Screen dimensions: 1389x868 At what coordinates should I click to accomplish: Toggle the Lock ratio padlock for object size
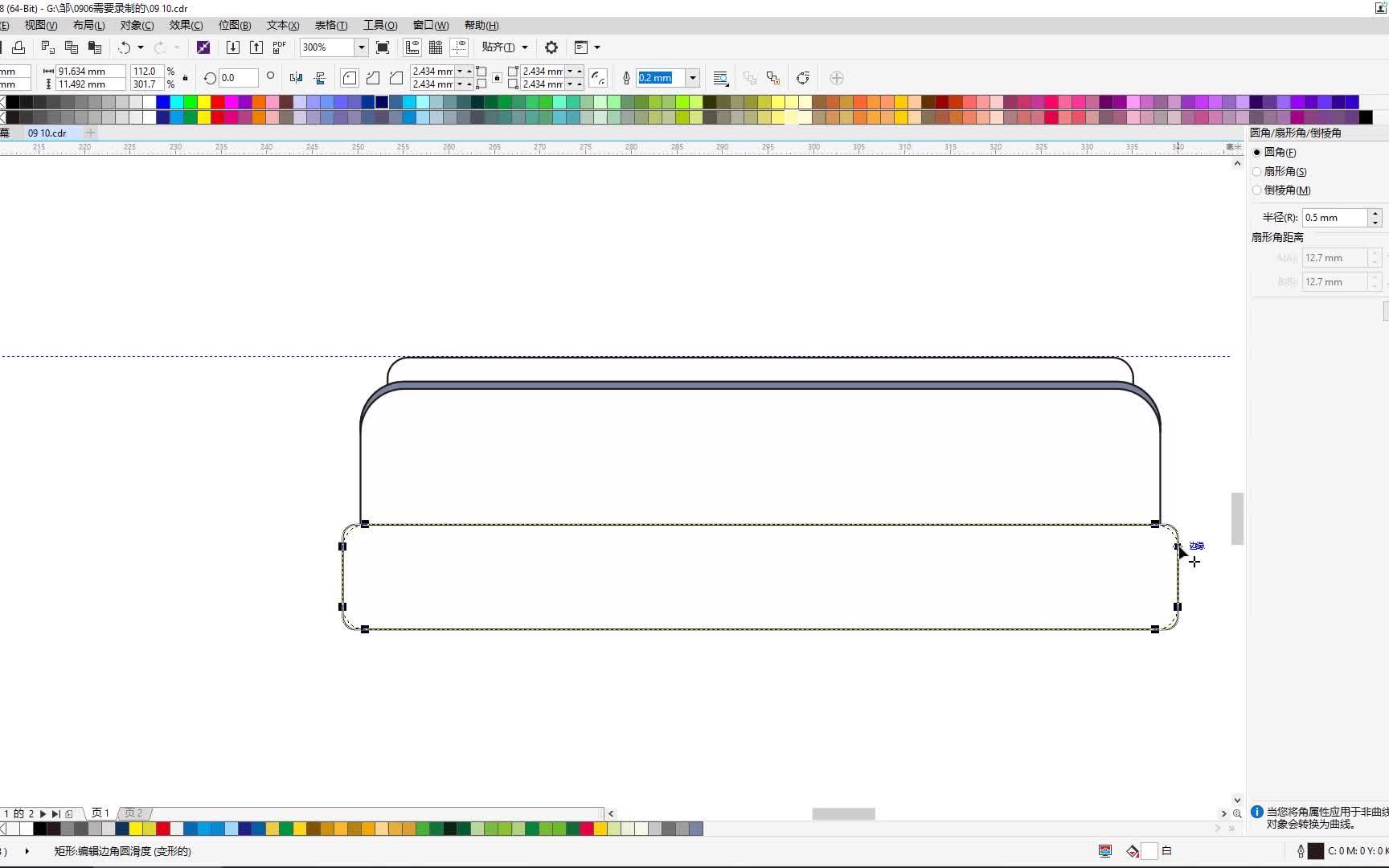pos(186,78)
